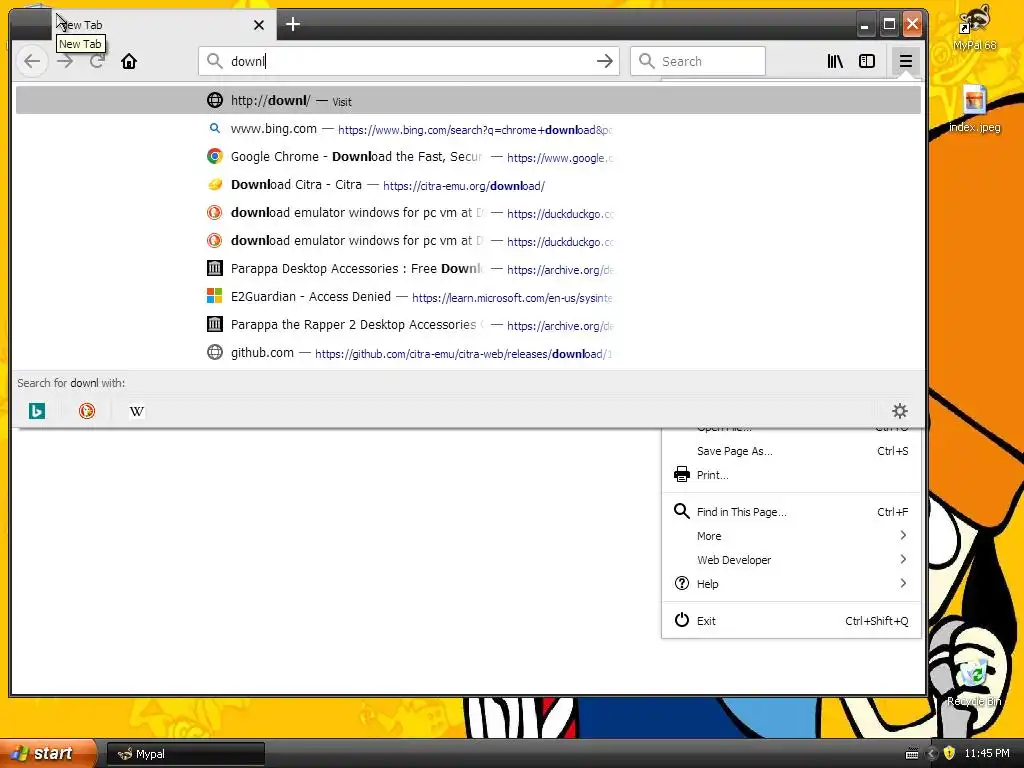1024x768 pixels.
Task: Click the Mypal taskbar button
Action: [185, 754]
